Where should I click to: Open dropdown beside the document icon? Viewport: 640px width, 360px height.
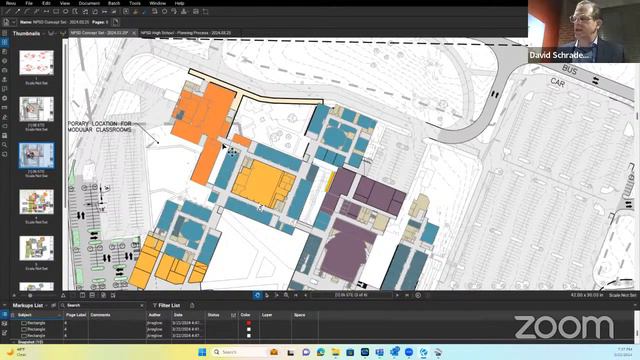coord(13,22)
